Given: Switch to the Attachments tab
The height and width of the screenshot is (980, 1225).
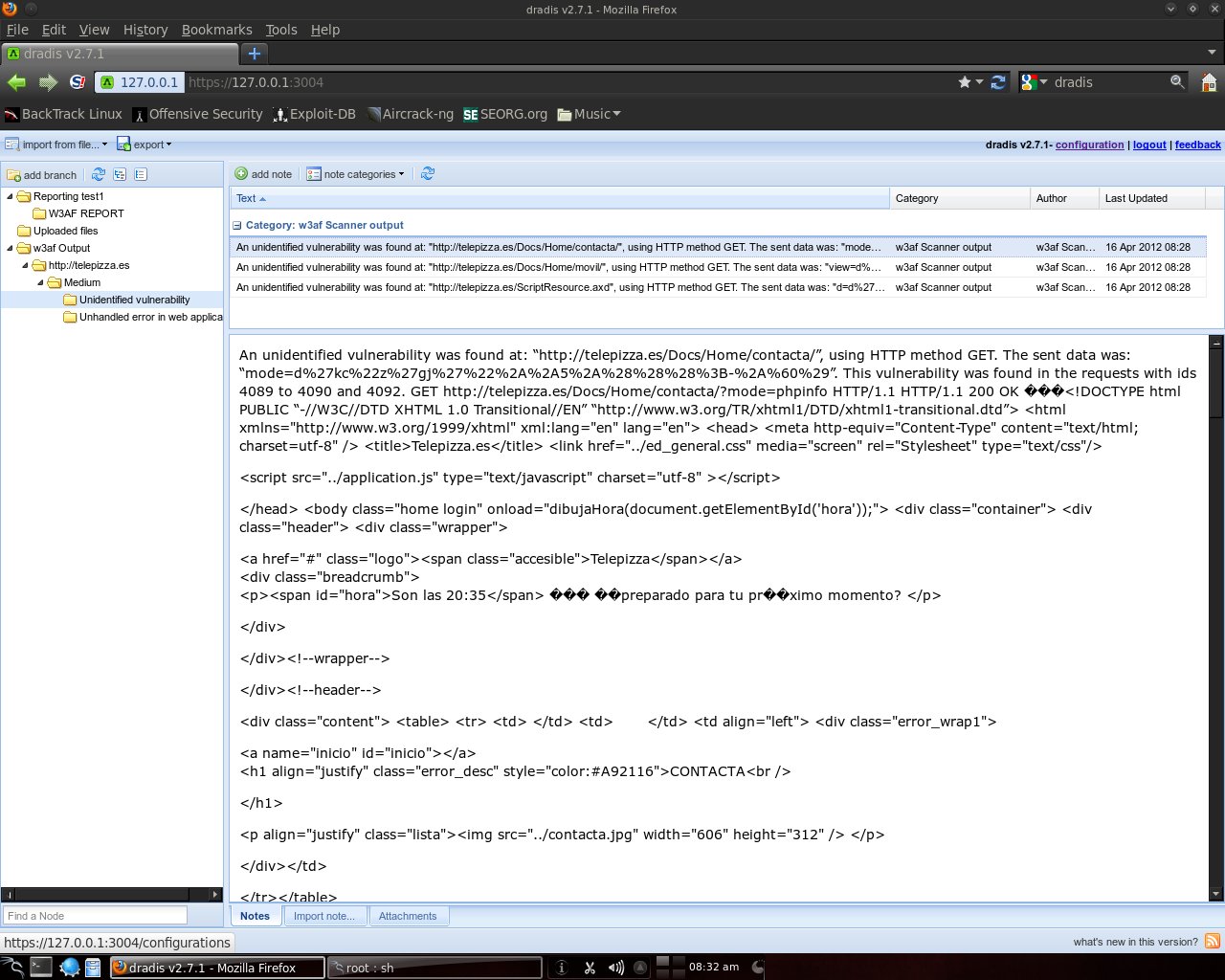Looking at the screenshot, I should 407,916.
